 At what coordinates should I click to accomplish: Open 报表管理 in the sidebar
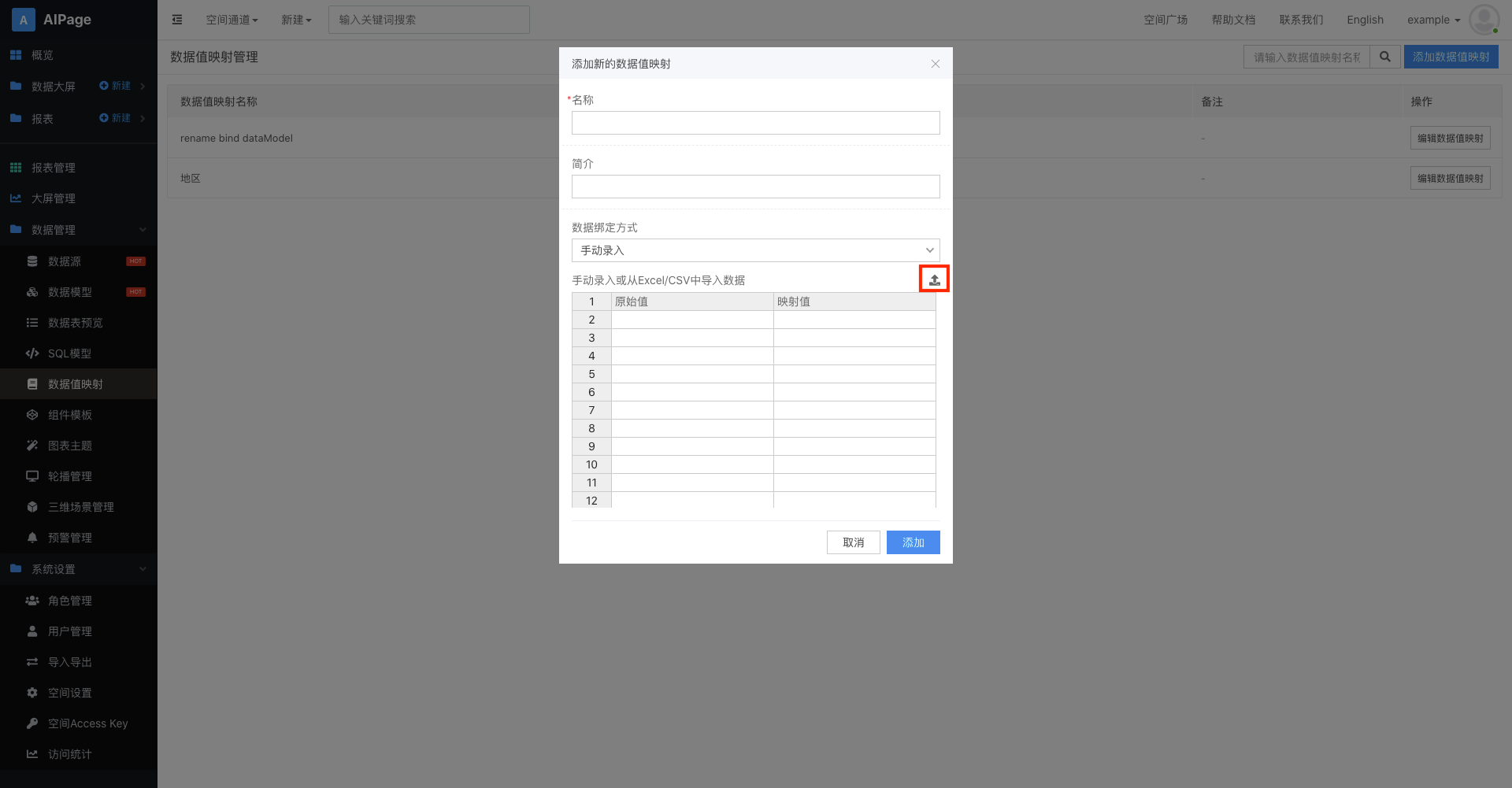(x=54, y=168)
